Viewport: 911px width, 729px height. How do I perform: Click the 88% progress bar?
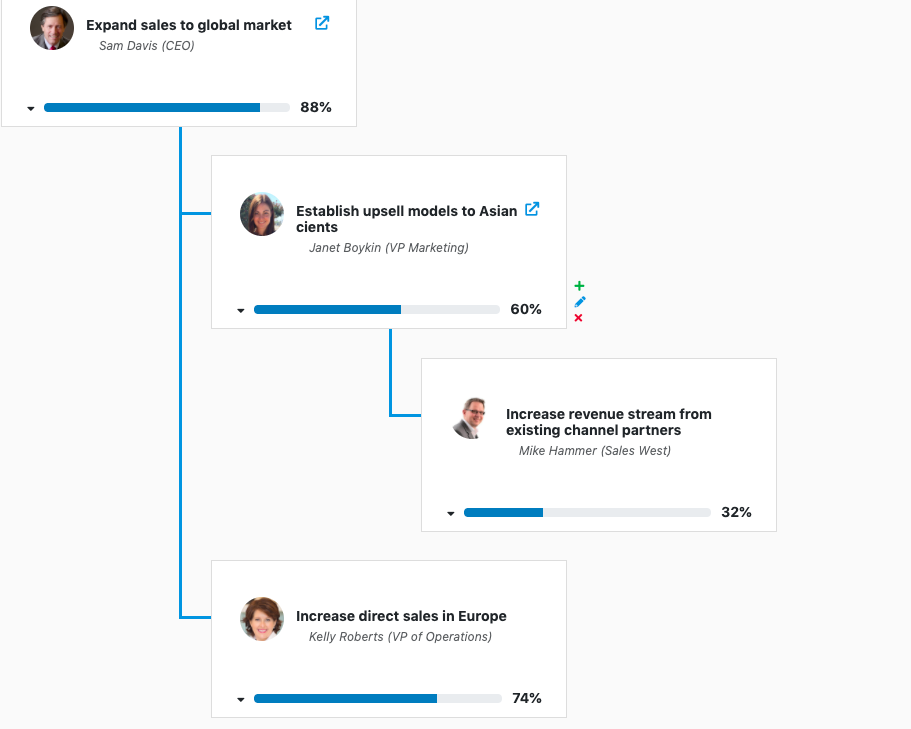166,107
